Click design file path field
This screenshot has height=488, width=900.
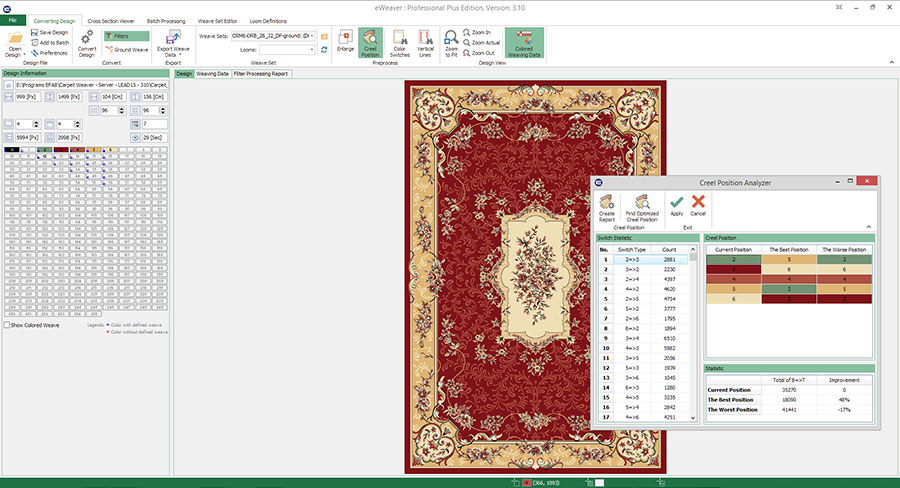pyautogui.click(x=91, y=84)
